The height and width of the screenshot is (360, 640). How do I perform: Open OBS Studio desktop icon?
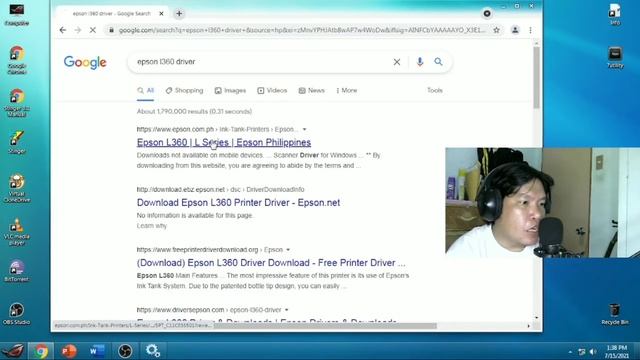click(17, 313)
